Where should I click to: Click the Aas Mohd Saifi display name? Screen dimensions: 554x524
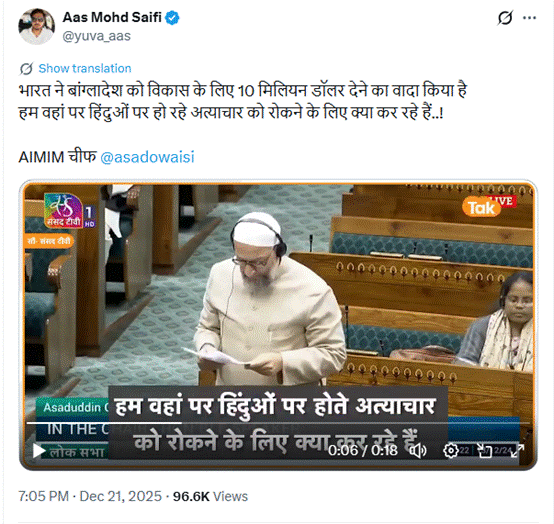pos(112,17)
